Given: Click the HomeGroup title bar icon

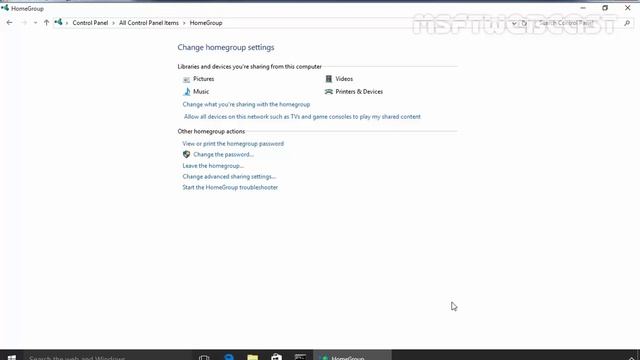Looking at the screenshot, I should pos(5,8).
